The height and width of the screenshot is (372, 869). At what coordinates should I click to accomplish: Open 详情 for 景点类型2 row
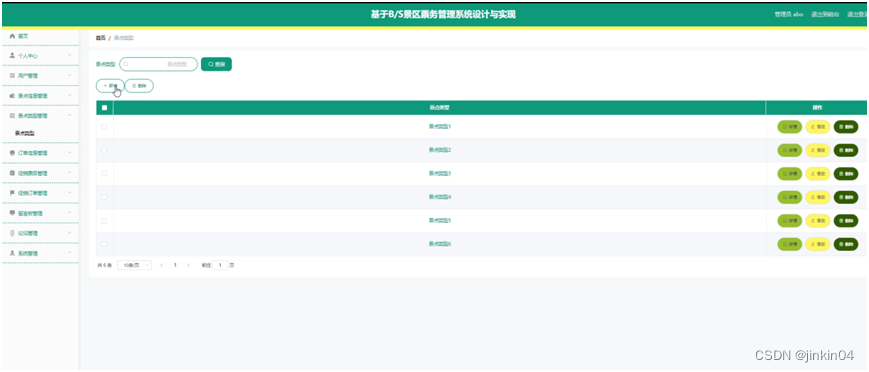790,150
